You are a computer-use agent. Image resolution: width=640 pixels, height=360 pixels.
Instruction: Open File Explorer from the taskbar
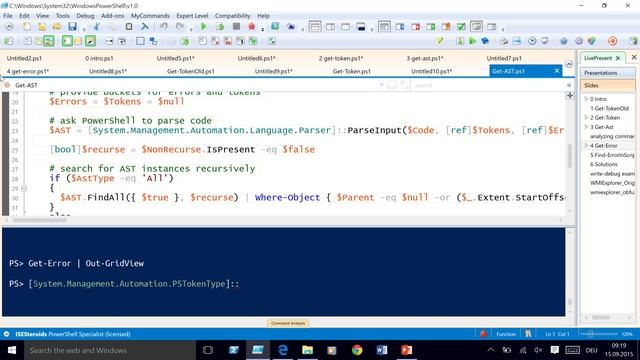(x=307, y=350)
